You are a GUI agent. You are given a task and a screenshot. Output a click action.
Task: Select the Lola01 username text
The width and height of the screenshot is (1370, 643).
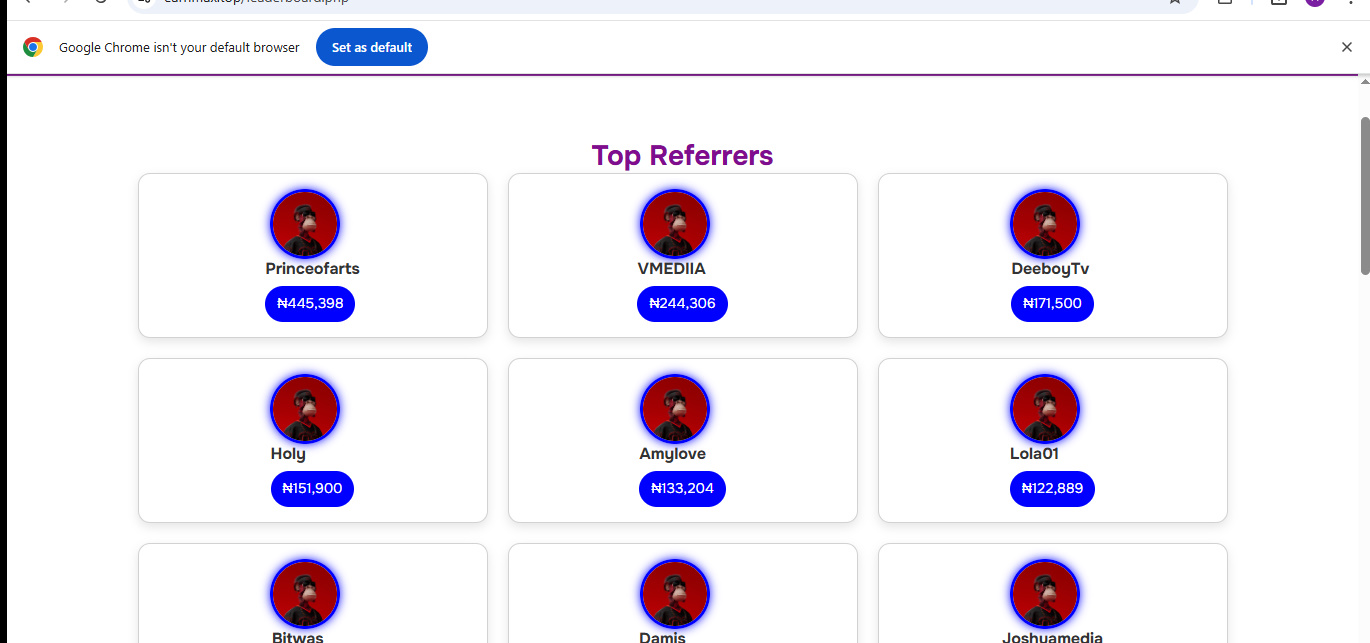point(1034,454)
